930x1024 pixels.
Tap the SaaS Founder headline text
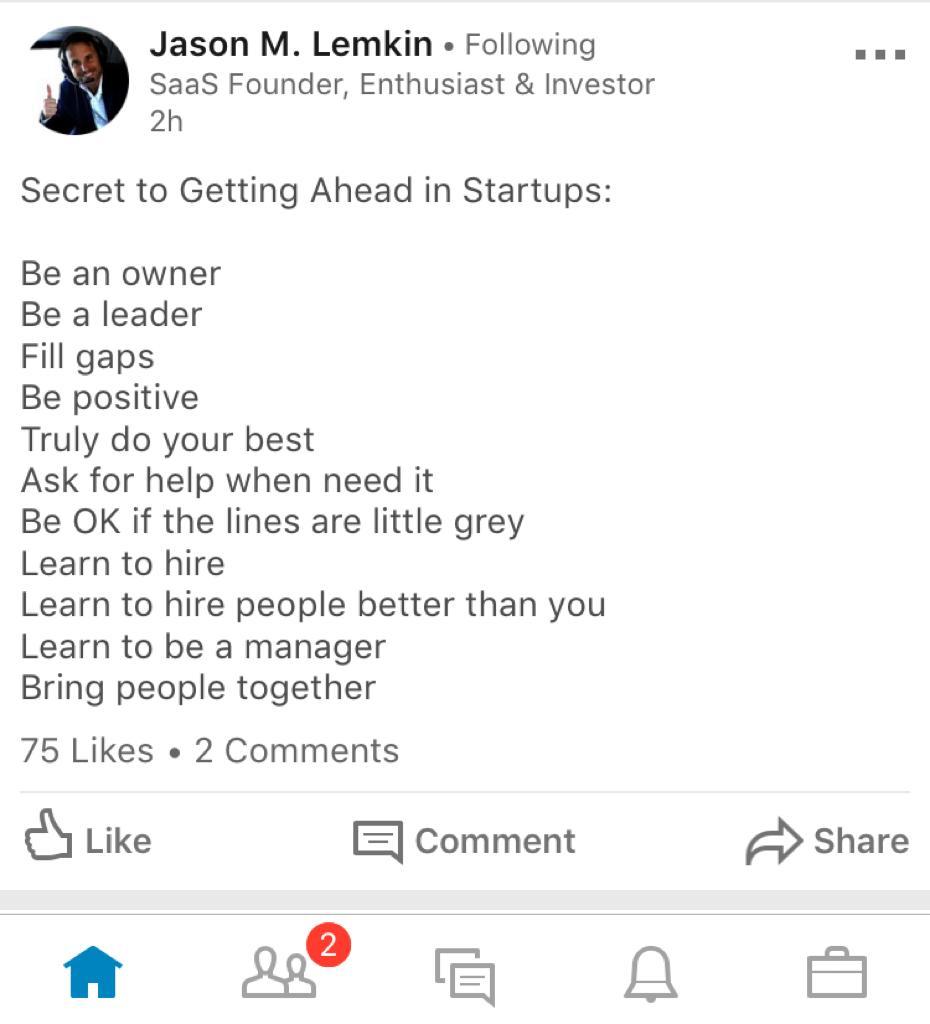pyautogui.click(x=402, y=84)
